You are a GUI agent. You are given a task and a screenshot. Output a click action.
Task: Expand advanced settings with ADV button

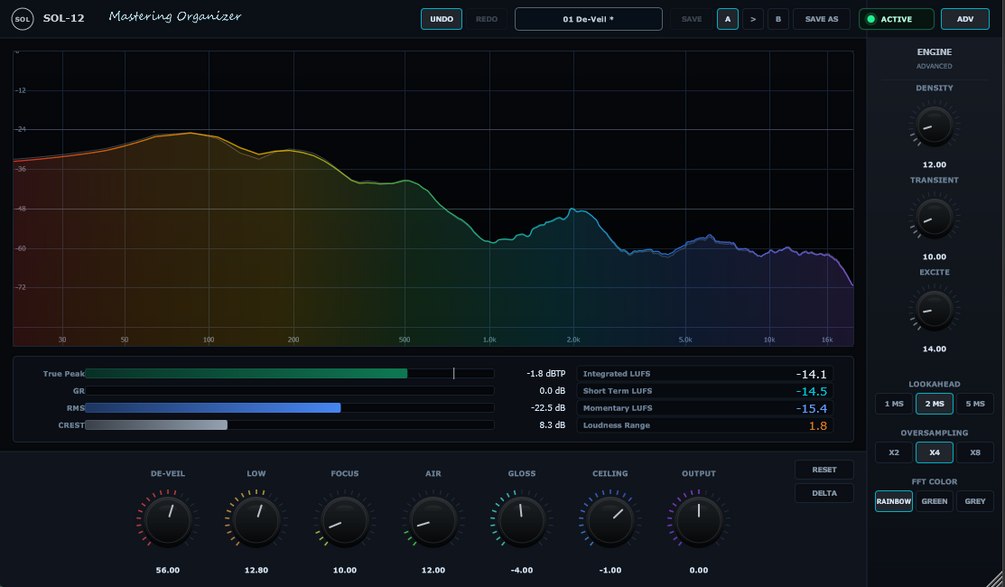point(965,19)
